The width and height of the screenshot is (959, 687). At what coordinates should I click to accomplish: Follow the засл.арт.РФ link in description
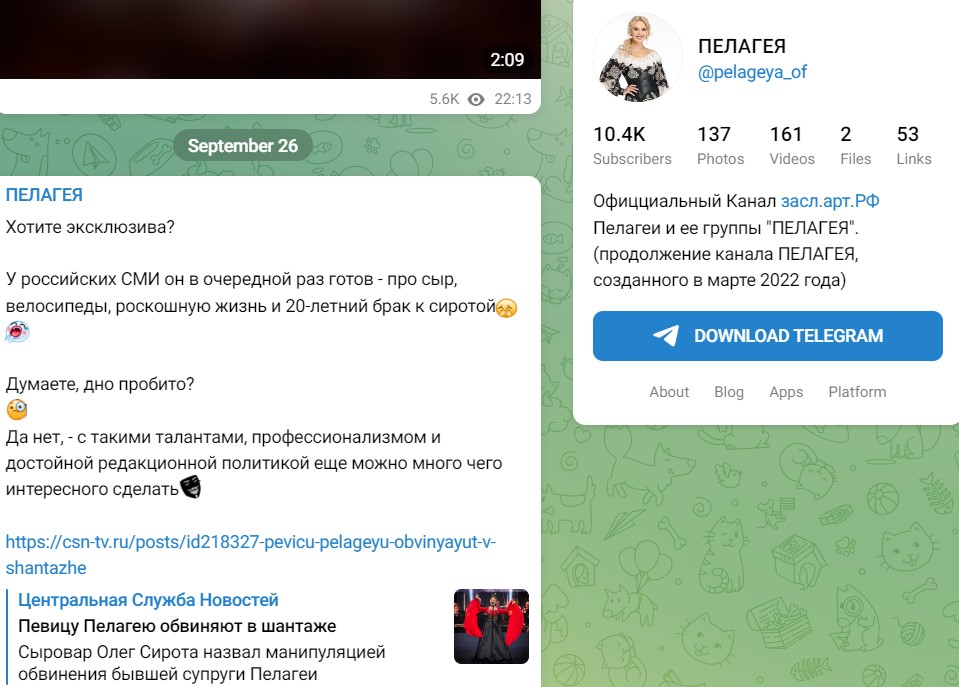pos(830,201)
